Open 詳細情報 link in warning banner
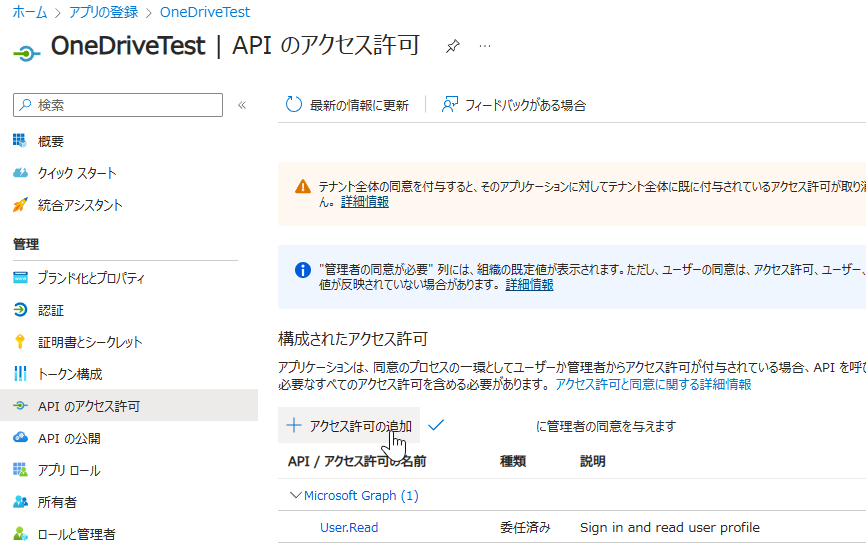This screenshot has width=866, height=556. pos(365,202)
